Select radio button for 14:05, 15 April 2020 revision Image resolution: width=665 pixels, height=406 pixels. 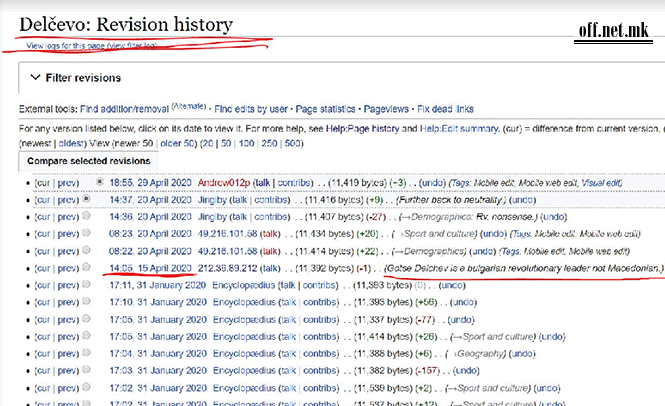pos(86,267)
